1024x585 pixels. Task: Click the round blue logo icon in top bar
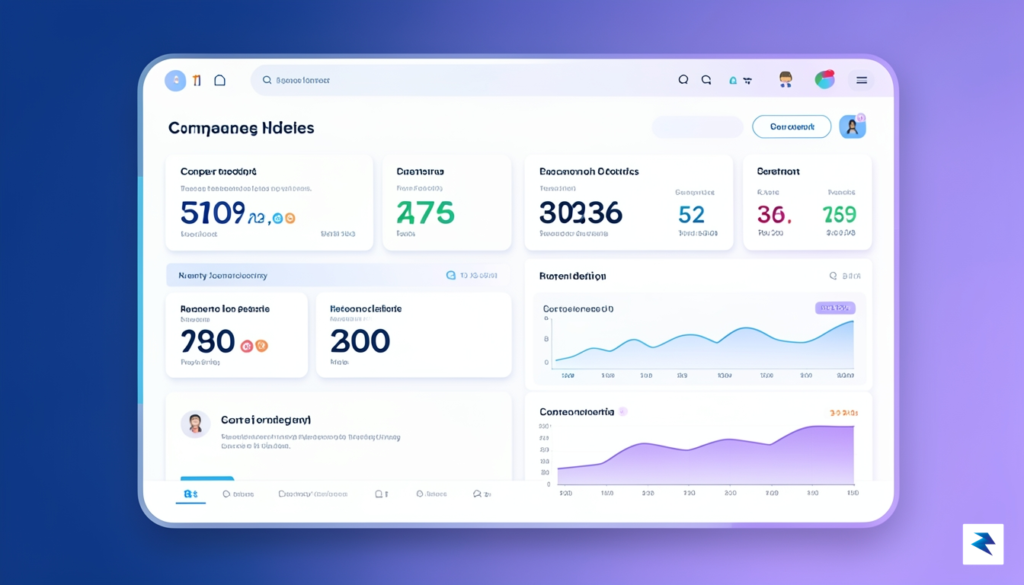[x=175, y=80]
